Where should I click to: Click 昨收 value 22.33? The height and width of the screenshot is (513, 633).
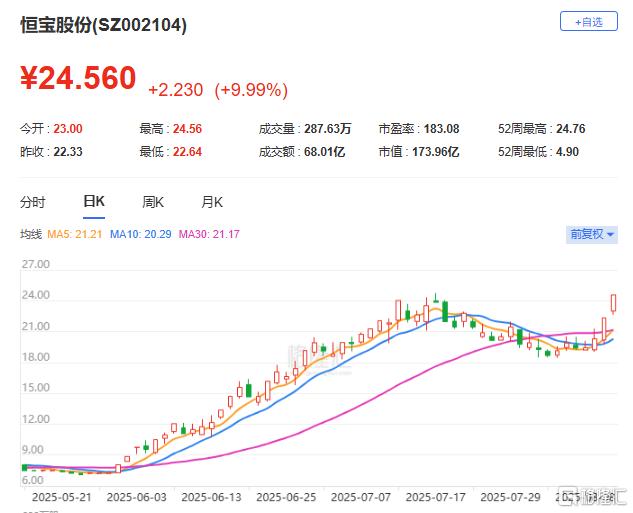68,152
